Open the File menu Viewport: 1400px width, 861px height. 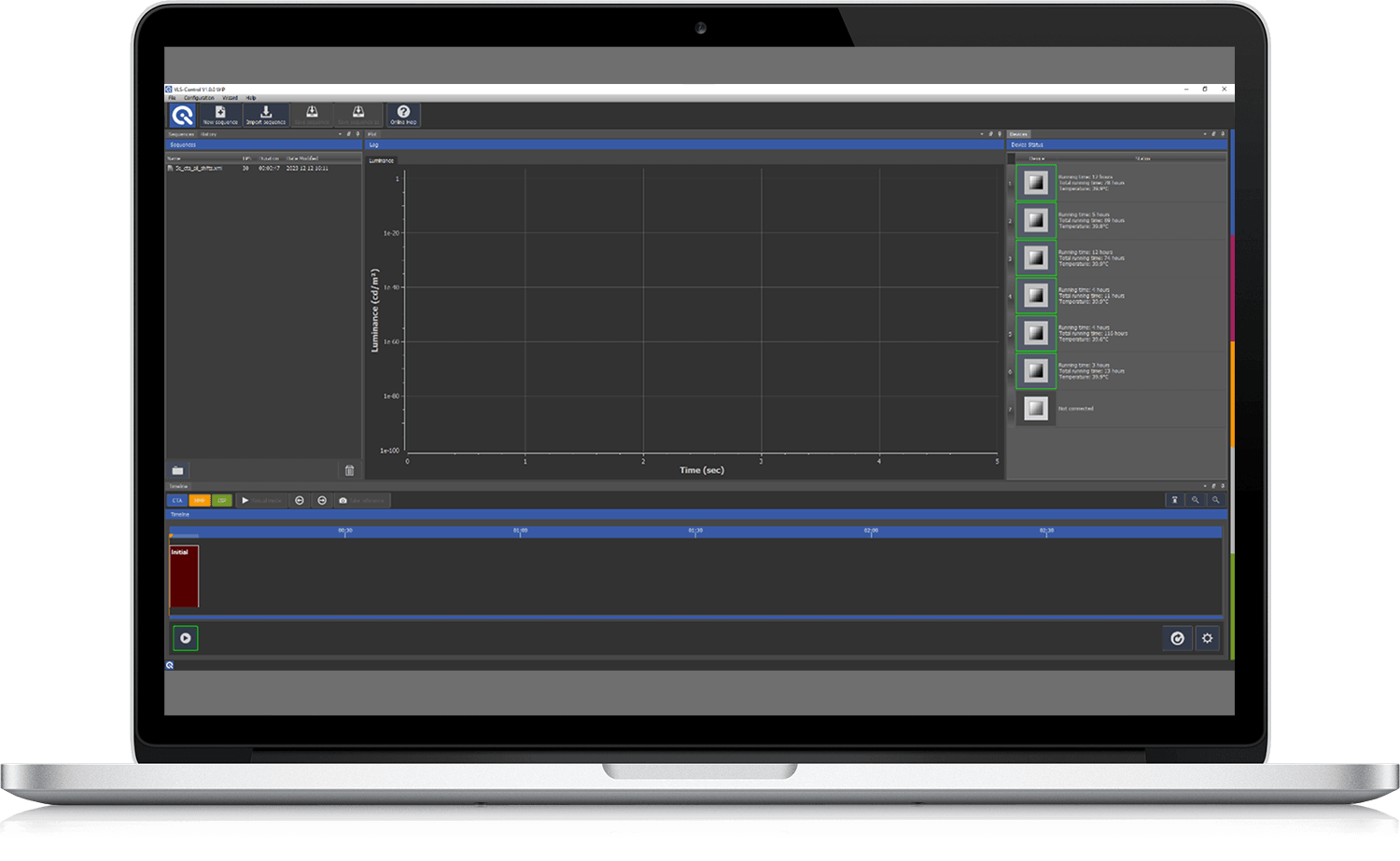tap(172, 98)
